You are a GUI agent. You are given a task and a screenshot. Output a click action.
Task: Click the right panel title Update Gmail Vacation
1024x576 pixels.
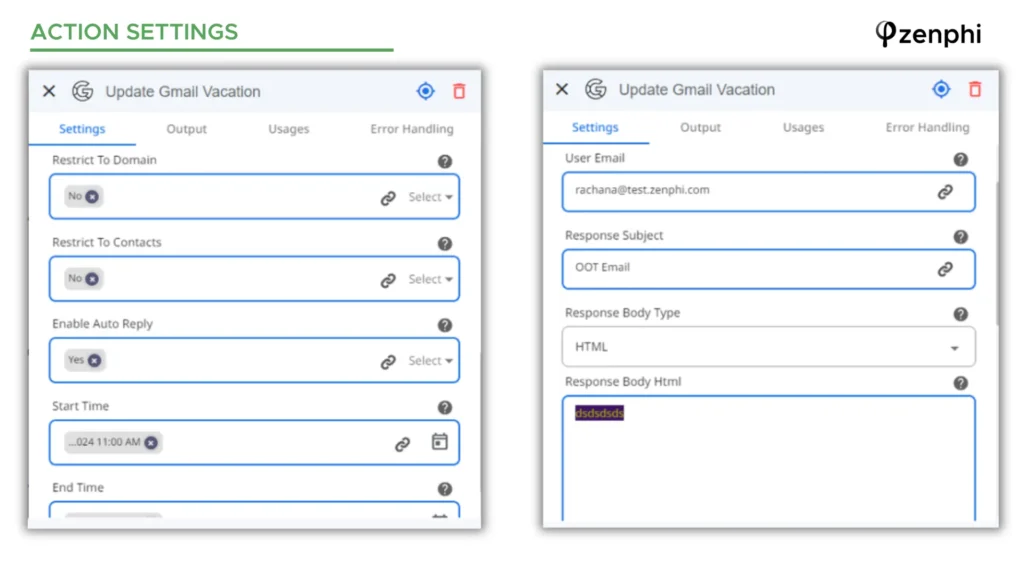(697, 89)
